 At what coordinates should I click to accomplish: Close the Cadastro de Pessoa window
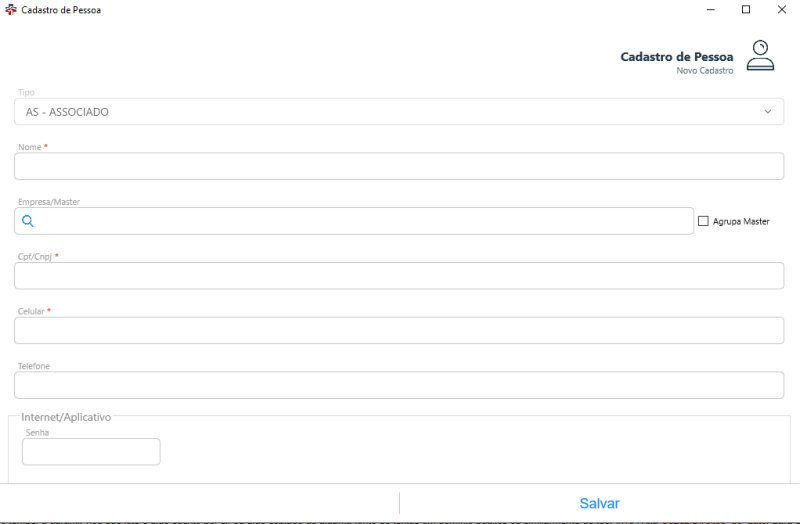point(781,9)
